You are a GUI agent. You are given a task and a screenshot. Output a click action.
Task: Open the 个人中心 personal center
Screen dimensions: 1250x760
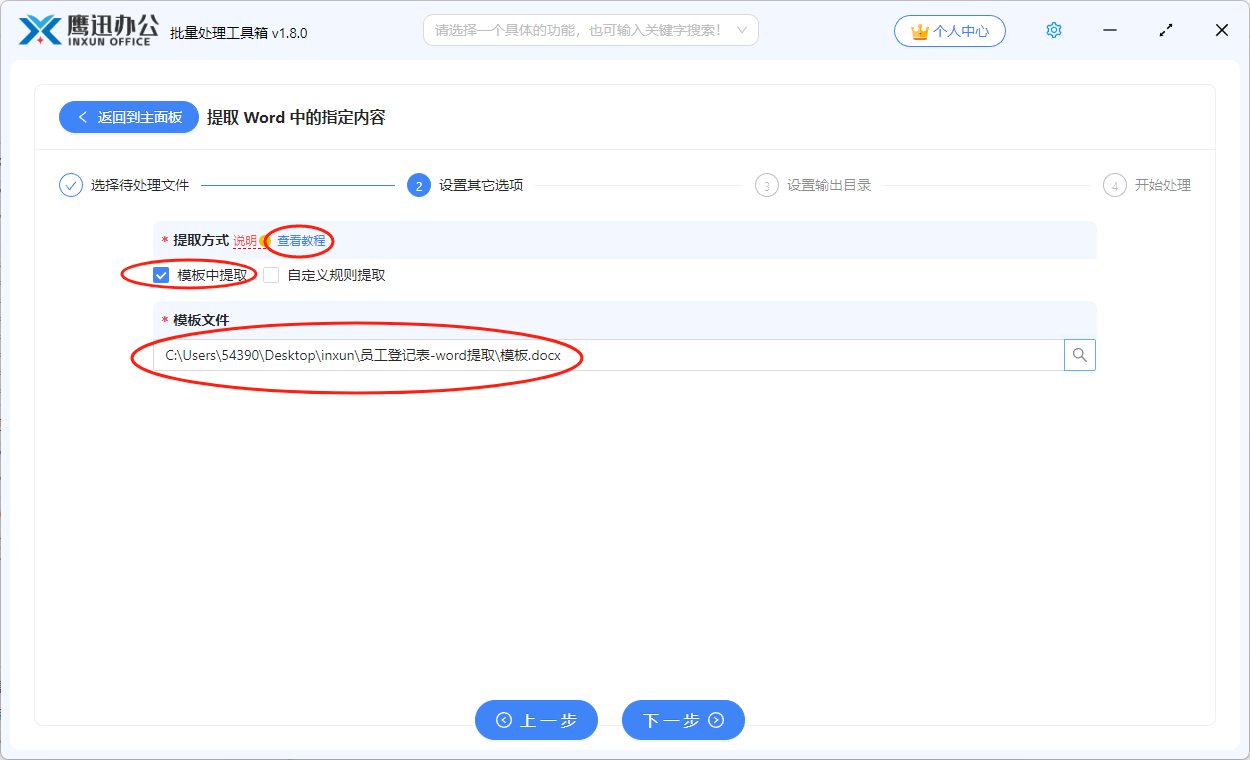950,31
